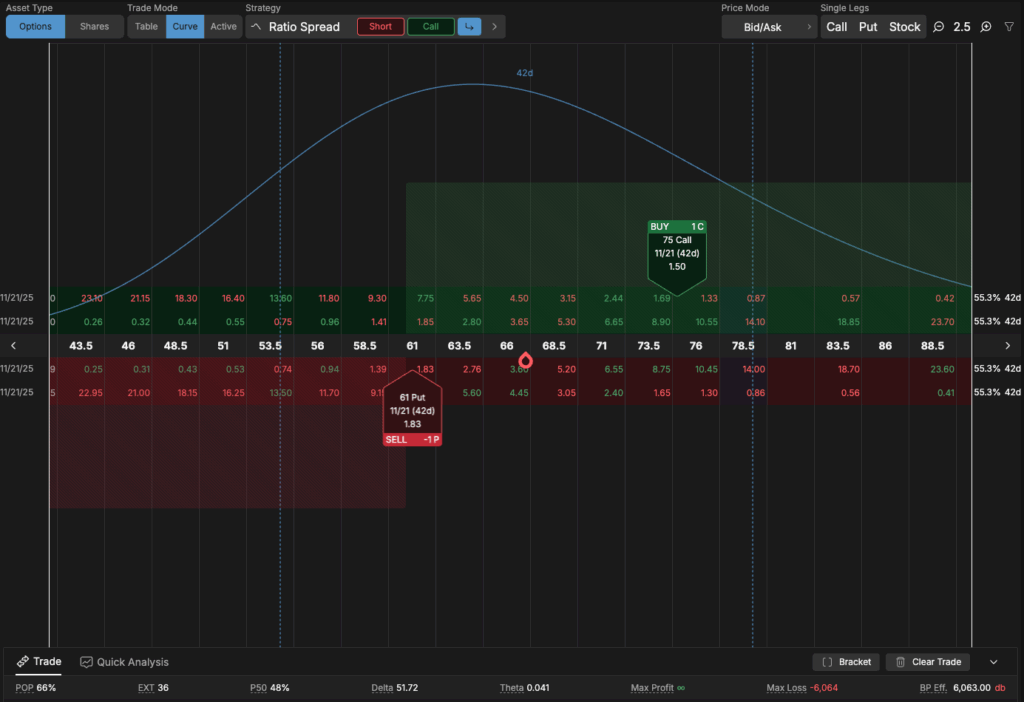Click the swap direction arrow icon
The image size is (1024, 702).
pyautogui.click(x=468, y=27)
